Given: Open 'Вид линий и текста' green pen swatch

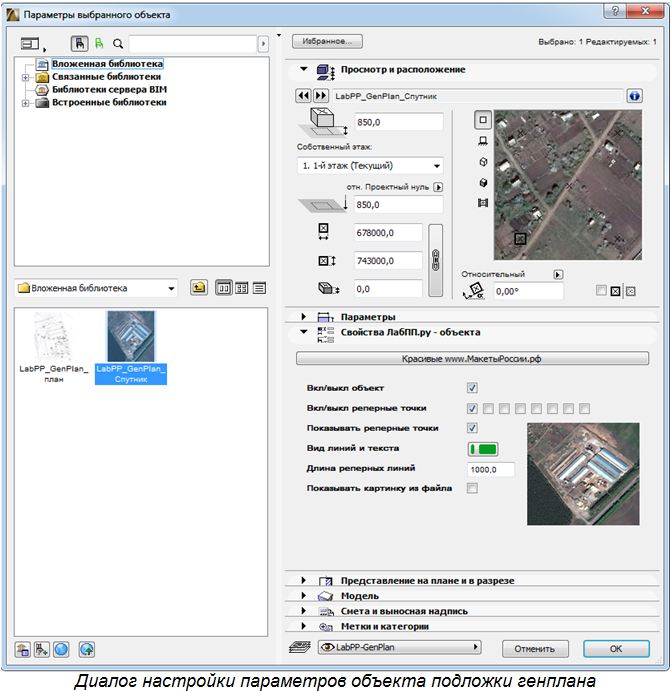Looking at the screenshot, I should 483,449.
